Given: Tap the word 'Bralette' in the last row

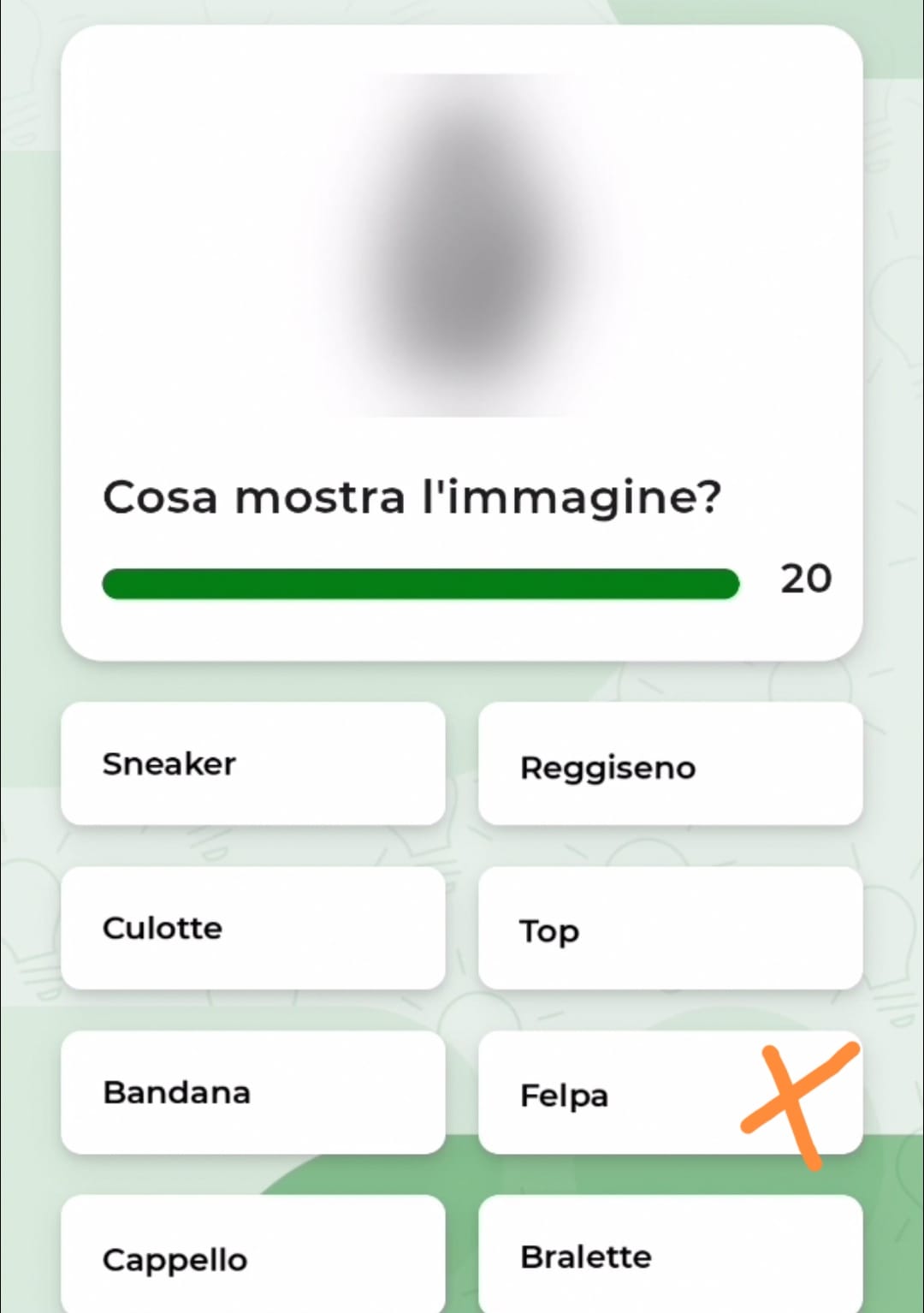Looking at the screenshot, I should point(586,1257).
